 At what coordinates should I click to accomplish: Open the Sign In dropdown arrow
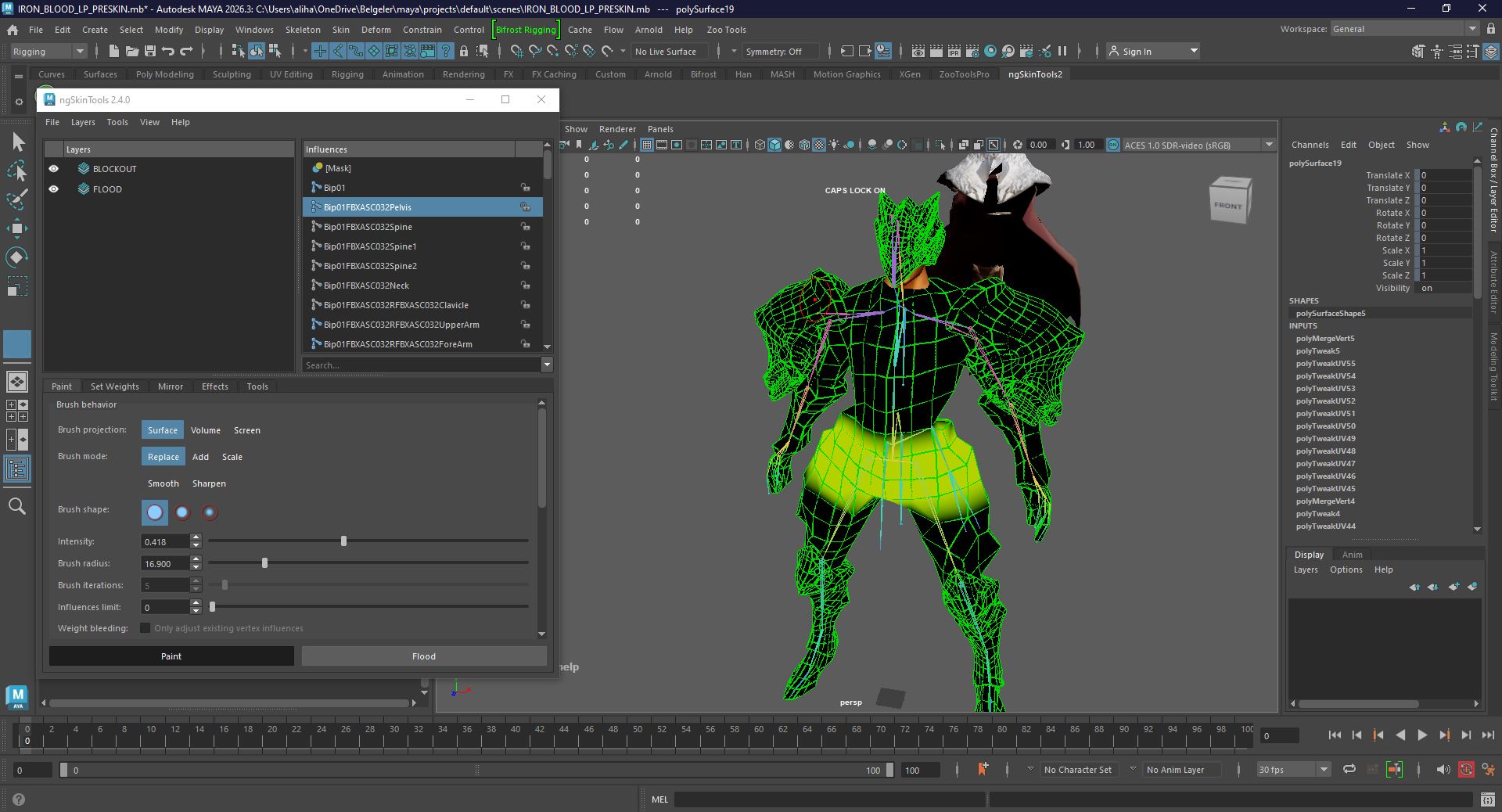click(x=1194, y=52)
